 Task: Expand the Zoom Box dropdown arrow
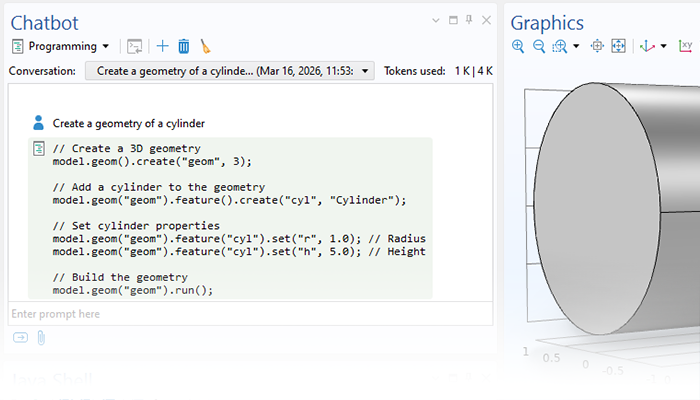pyautogui.click(x=576, y=46)
